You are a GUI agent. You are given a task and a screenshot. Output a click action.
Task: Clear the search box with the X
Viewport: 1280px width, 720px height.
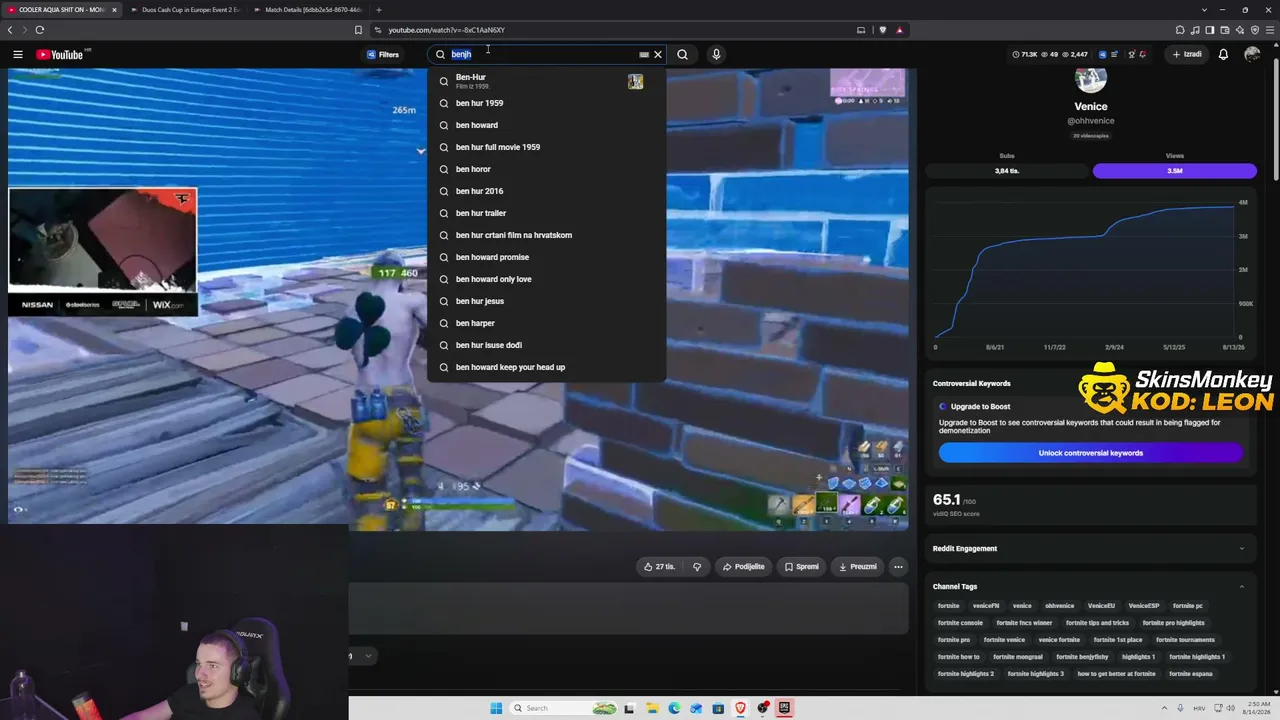point(658,54)
